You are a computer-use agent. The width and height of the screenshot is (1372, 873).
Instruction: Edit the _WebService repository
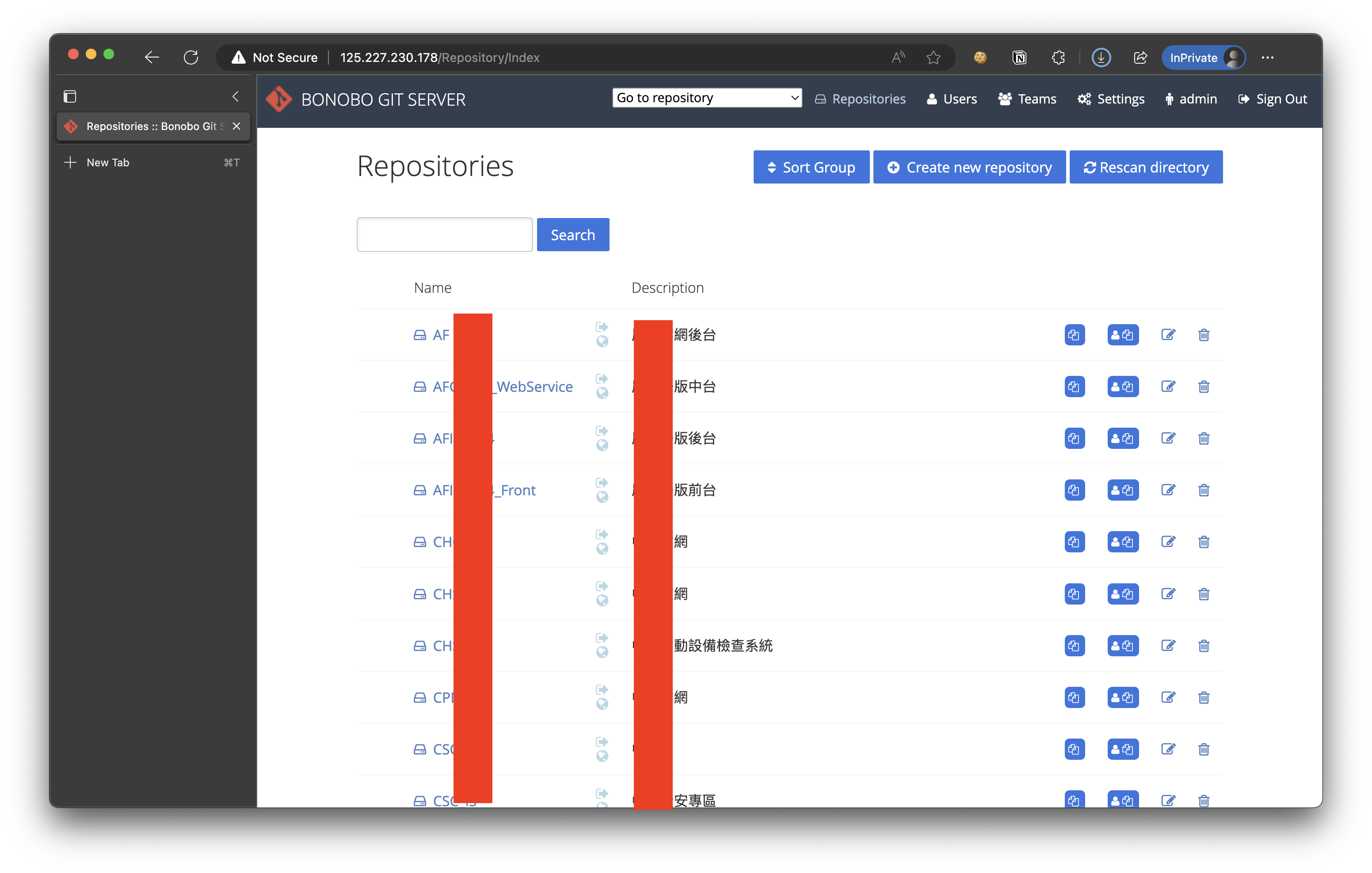(x=1168, y=387)
